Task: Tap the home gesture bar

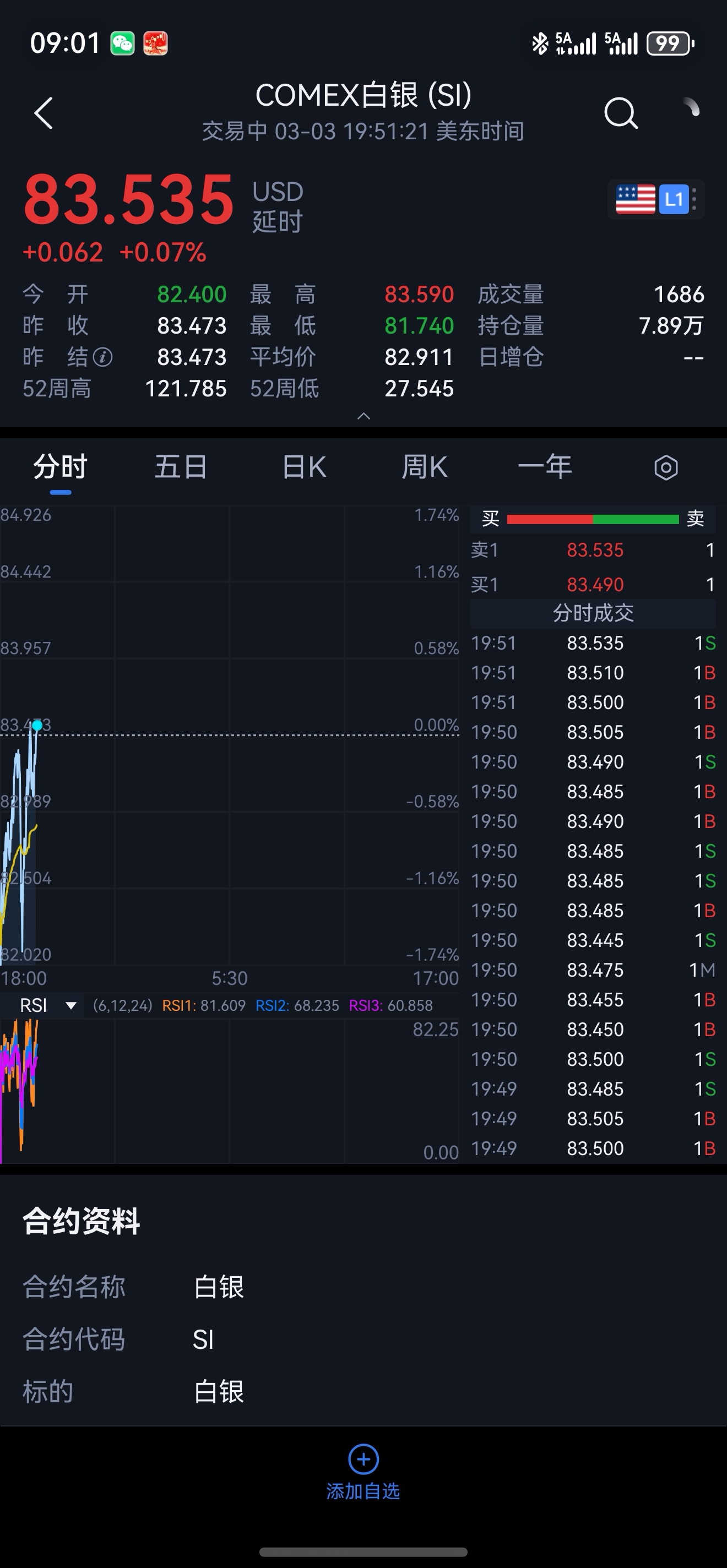Action: tap(363, 1552)
